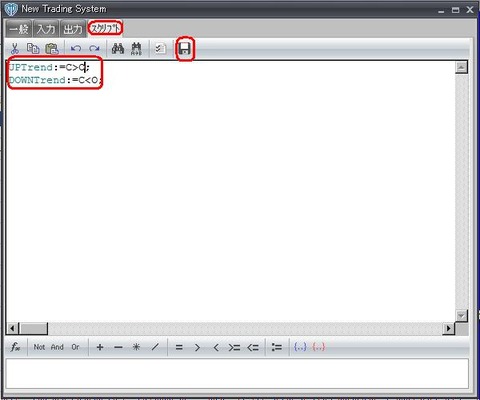Insert the less-or-equal operator
Screen dimensions: 480x400
click(x=253, y=347)
